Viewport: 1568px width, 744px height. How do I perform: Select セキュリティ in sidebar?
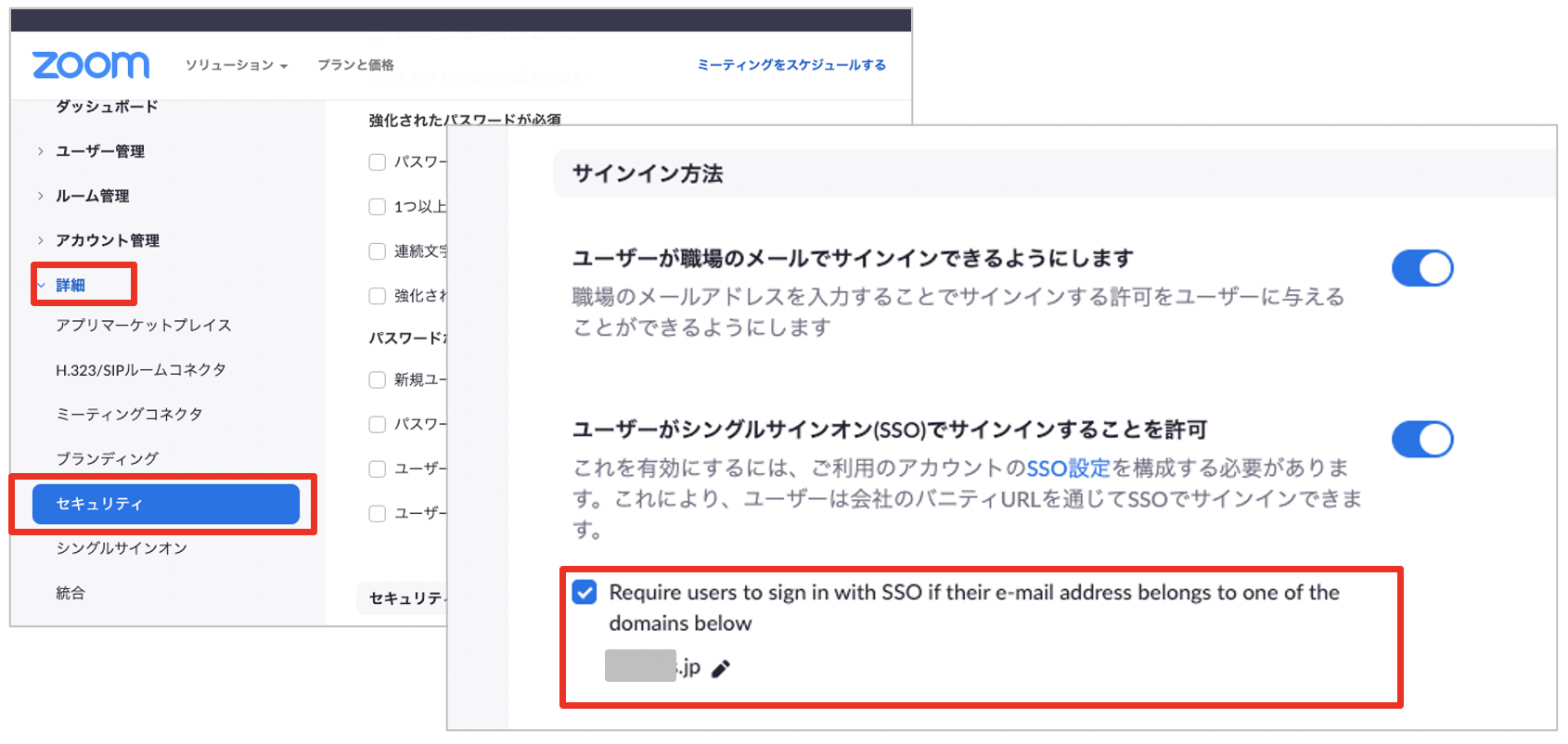click(166, 504)
